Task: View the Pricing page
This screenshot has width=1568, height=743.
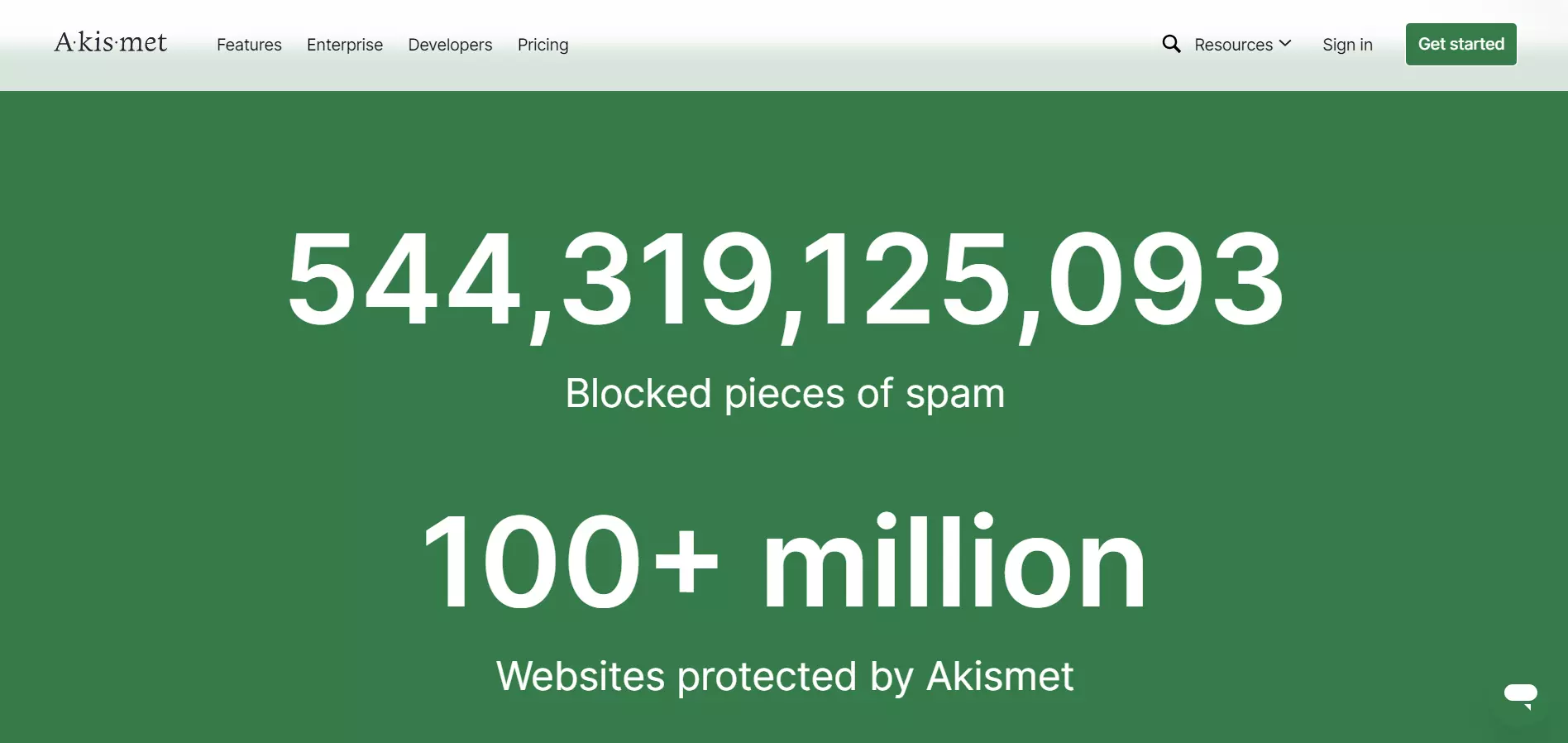Action: (543, 45)
